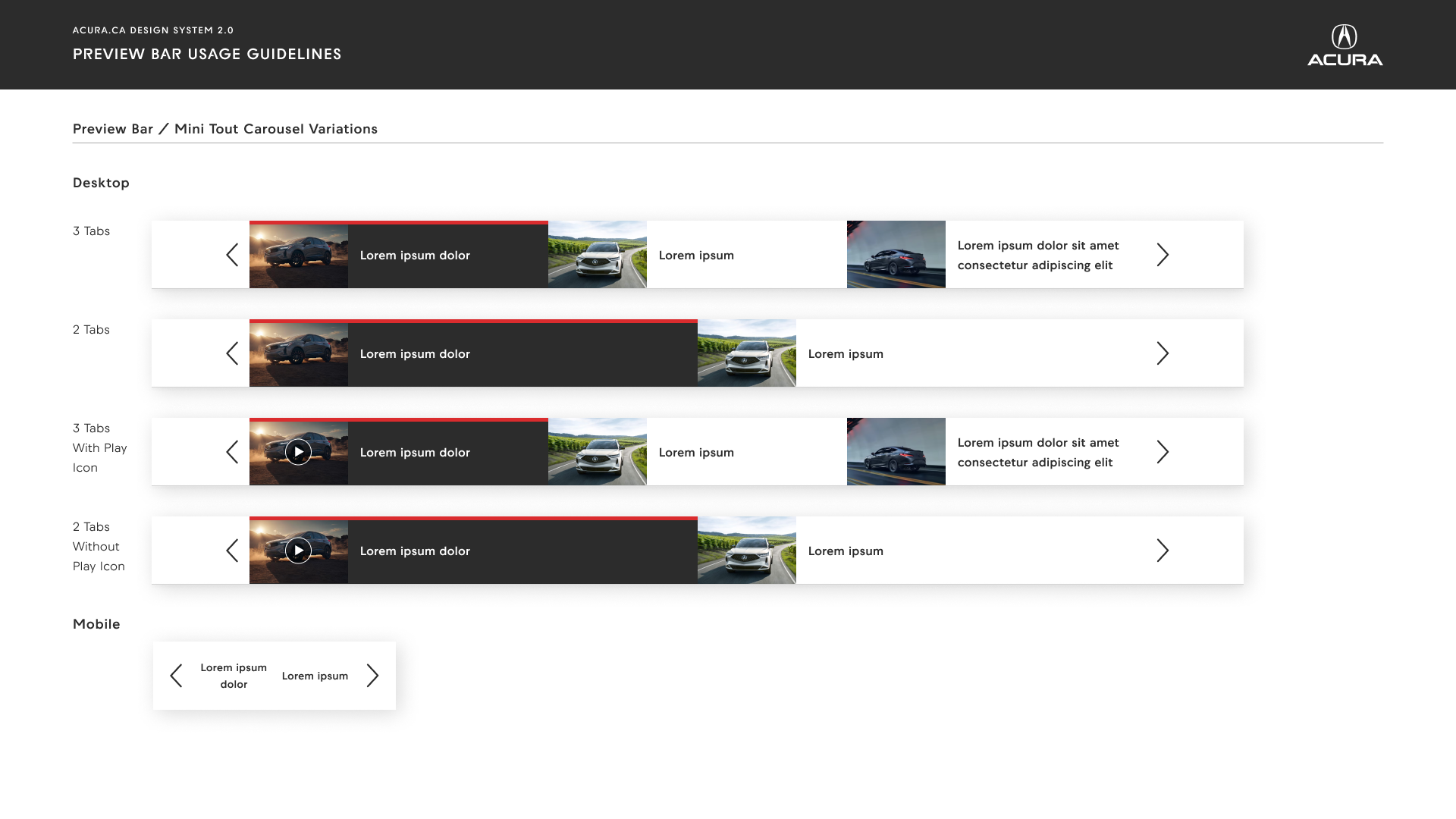Previous arrow in 3 Tabs With Play Icon row
The image size is (1456, 819).
(232, 452)
